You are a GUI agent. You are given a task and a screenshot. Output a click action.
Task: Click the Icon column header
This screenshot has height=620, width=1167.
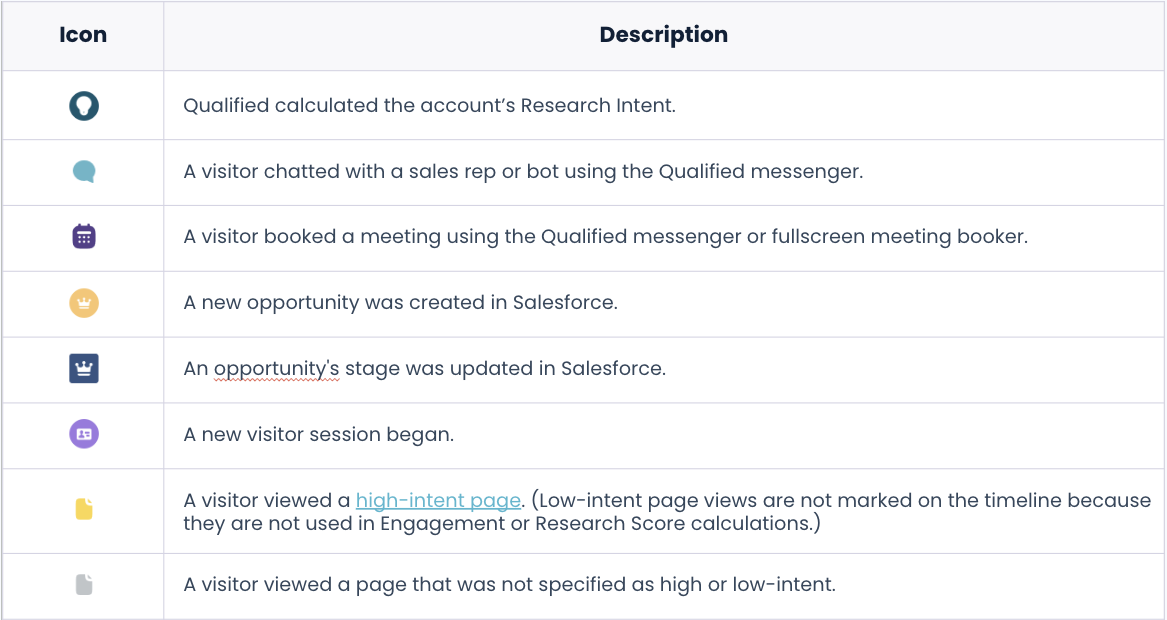pos(83,35)
